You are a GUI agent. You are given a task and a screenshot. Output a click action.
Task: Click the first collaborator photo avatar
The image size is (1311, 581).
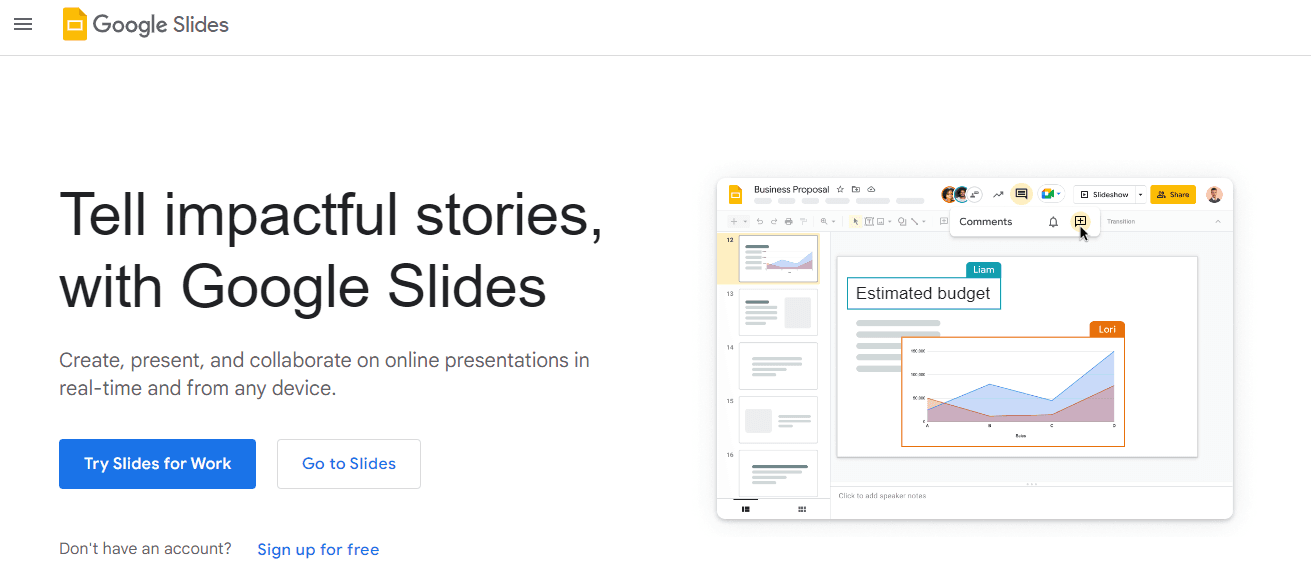pos(949,194)
